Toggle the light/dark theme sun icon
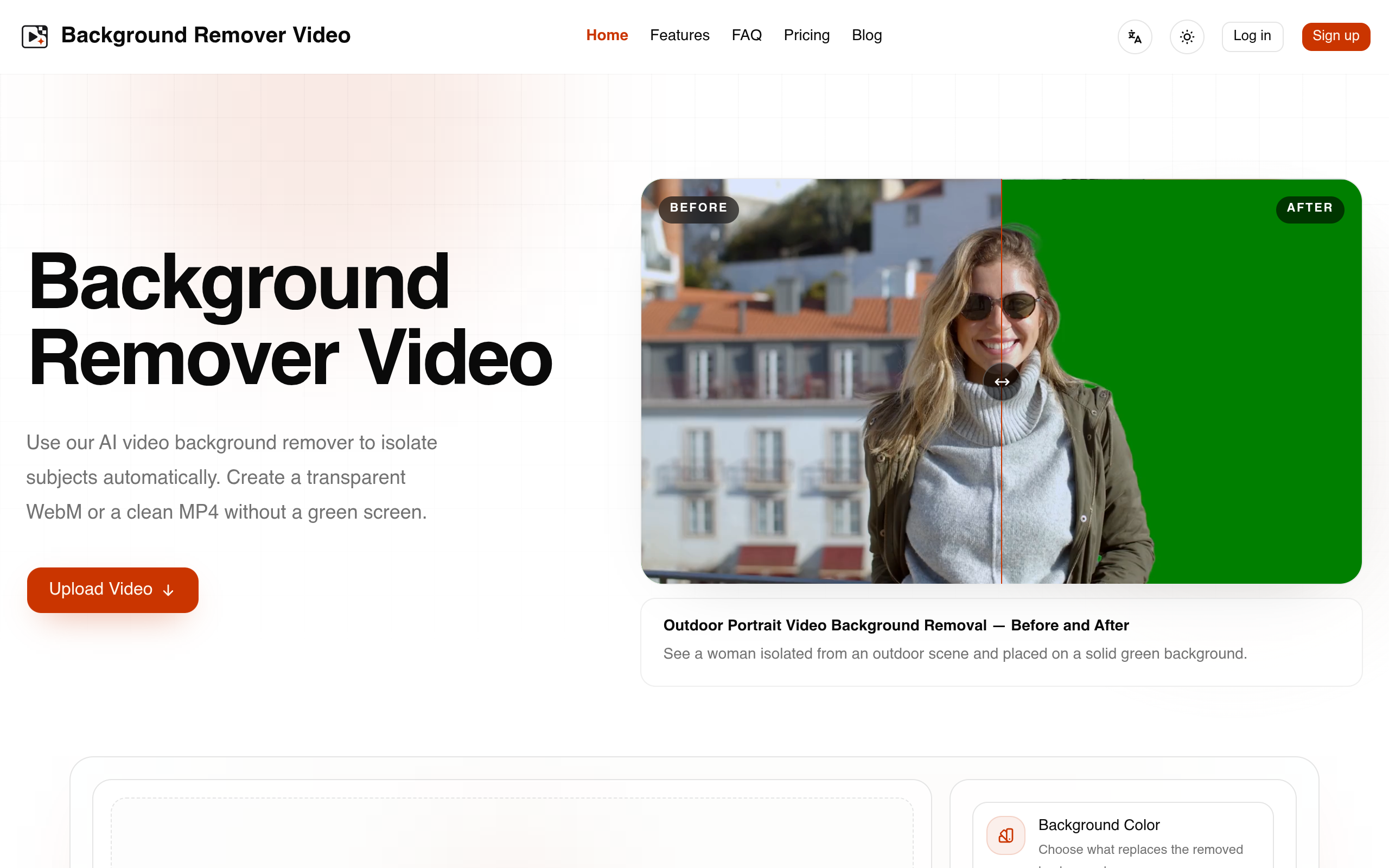This screenshot has height=868, width=1389. point(1187,37)
